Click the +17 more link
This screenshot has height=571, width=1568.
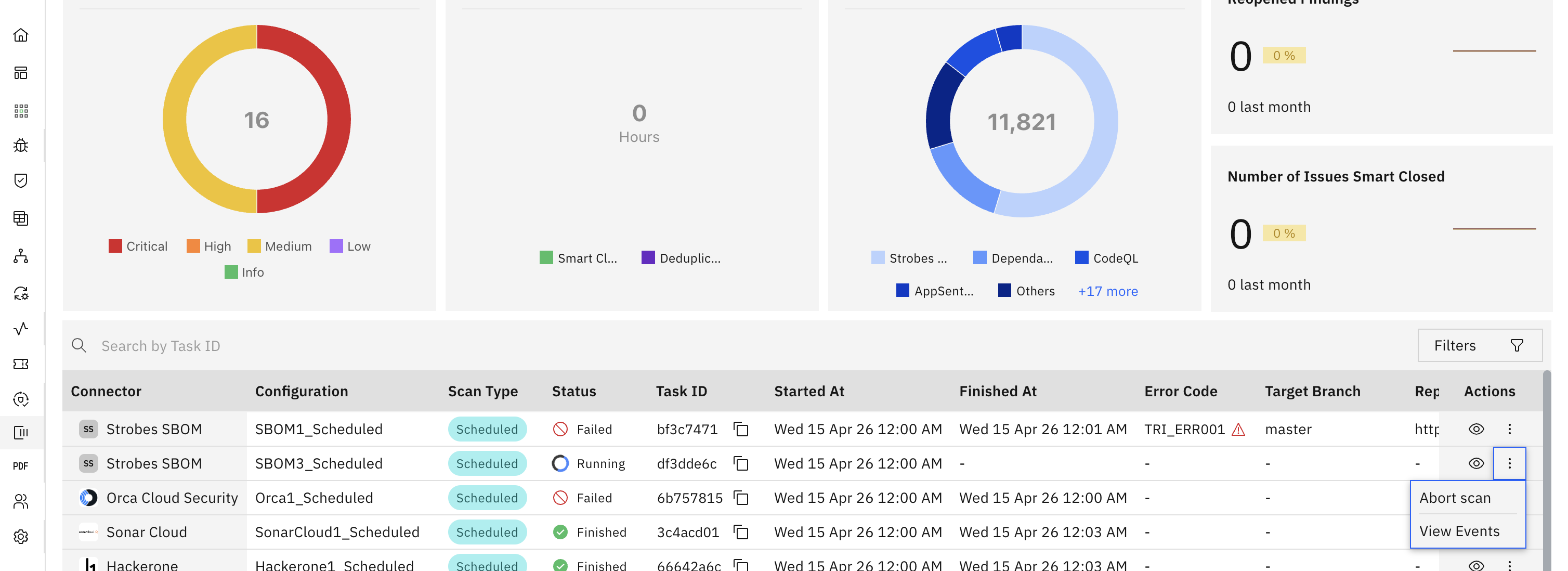tap(1107, 292)
